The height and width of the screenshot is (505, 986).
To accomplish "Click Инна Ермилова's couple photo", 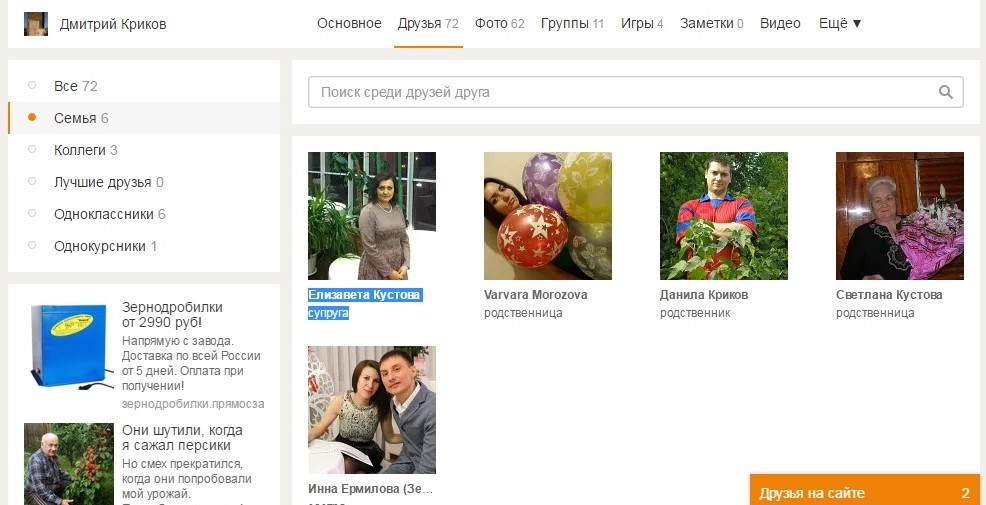I will point(372,409).
